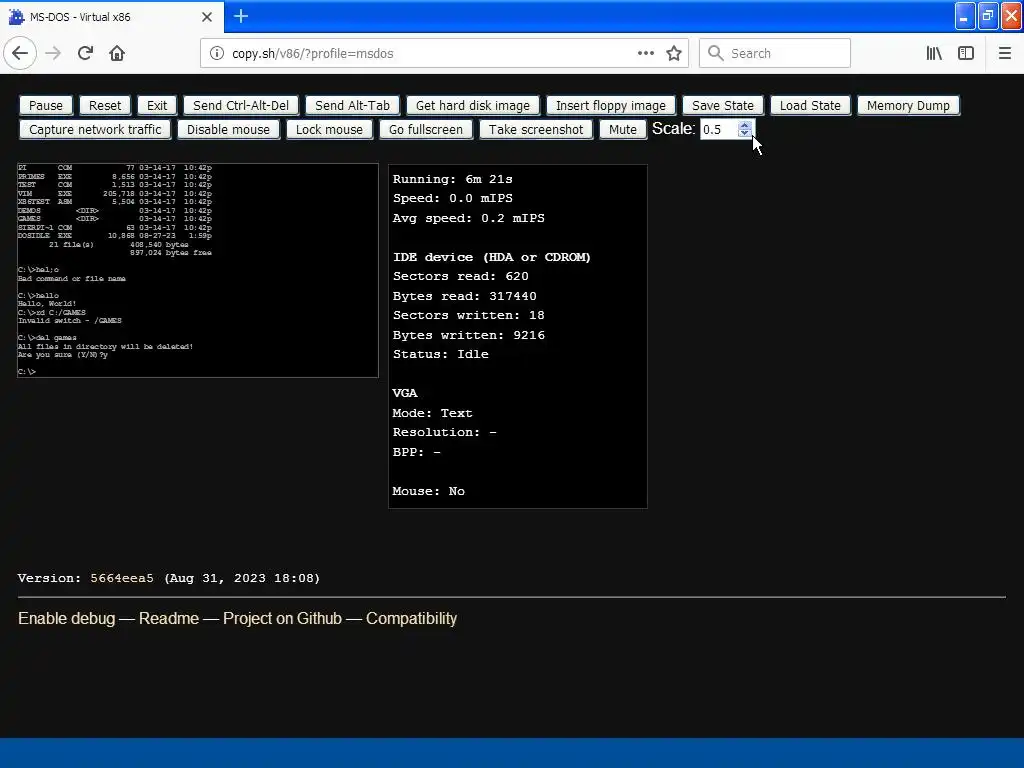Increase Scale with the up spinner arrow
This screenshot has width=1024, height=768.
click(x=744, y=125)
